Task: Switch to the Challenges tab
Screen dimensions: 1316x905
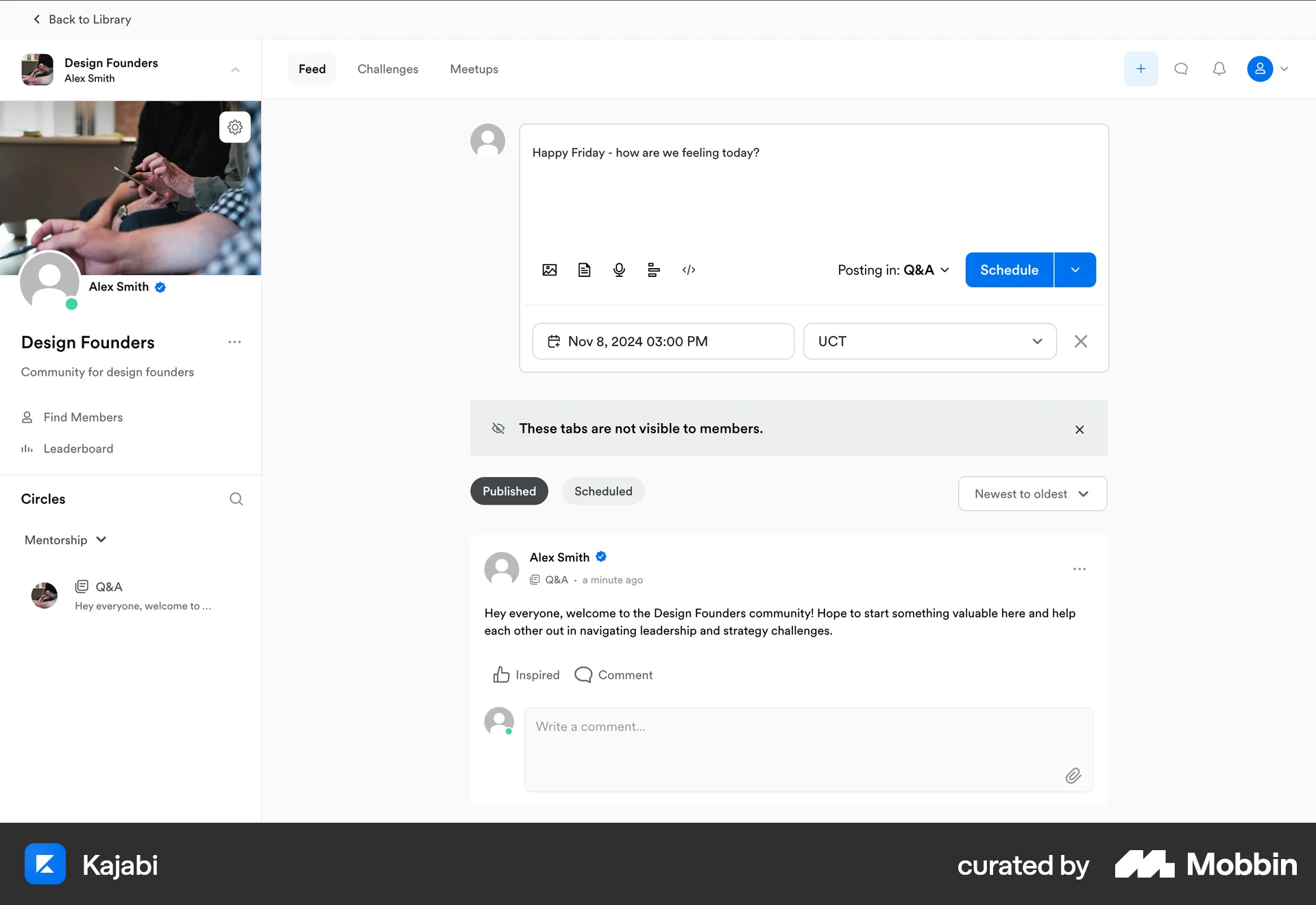Action: 387,69
